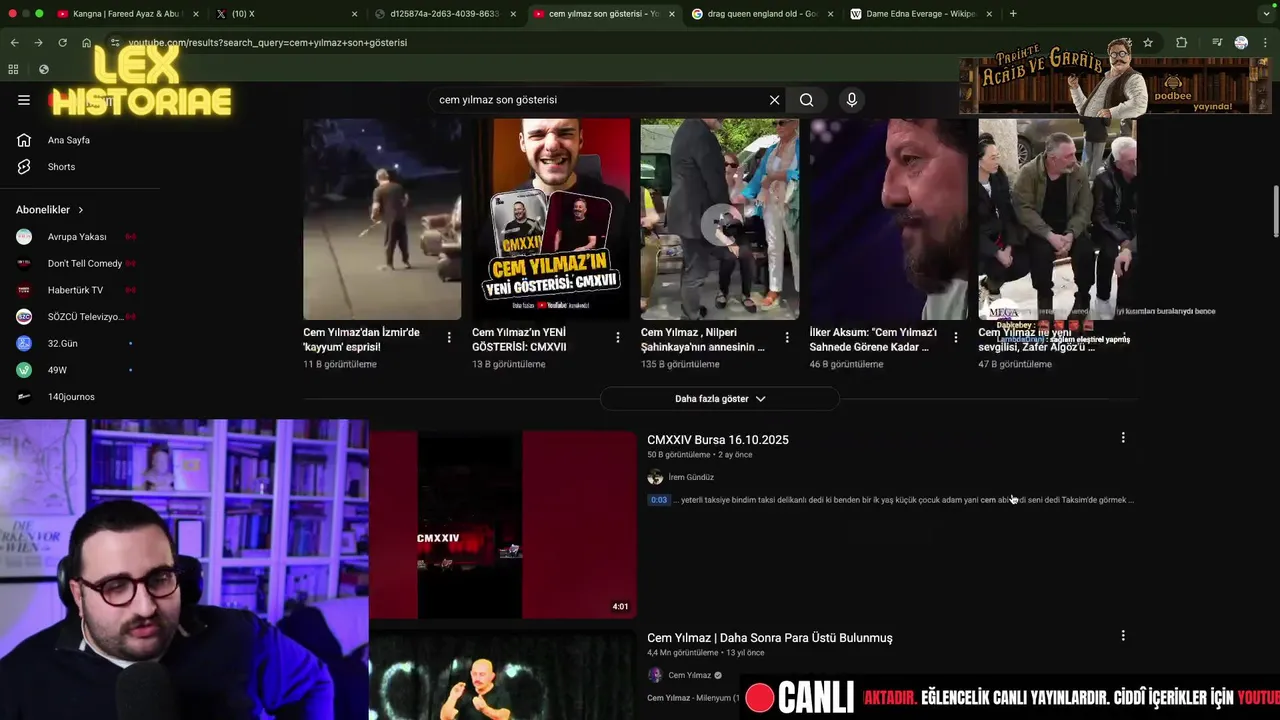Jump to 0:03 timestamp chip
The height and width of the screenshot is (720, 1280).
pos(659,500)
